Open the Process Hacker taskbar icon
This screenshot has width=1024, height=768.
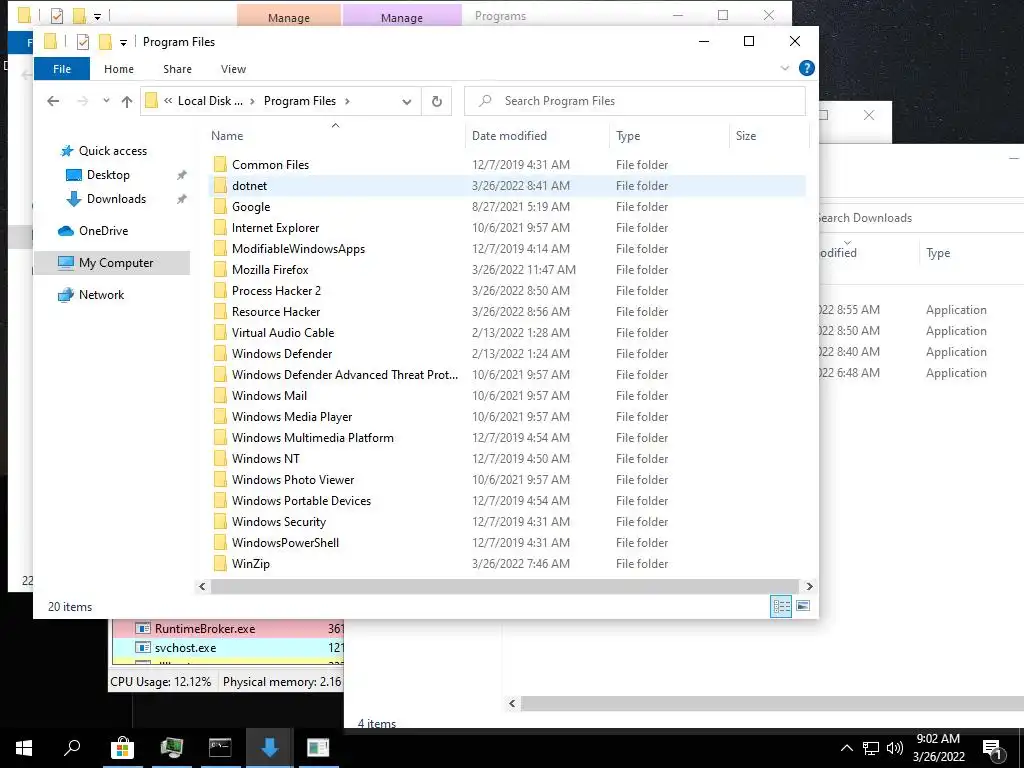[x=171, y=748]
